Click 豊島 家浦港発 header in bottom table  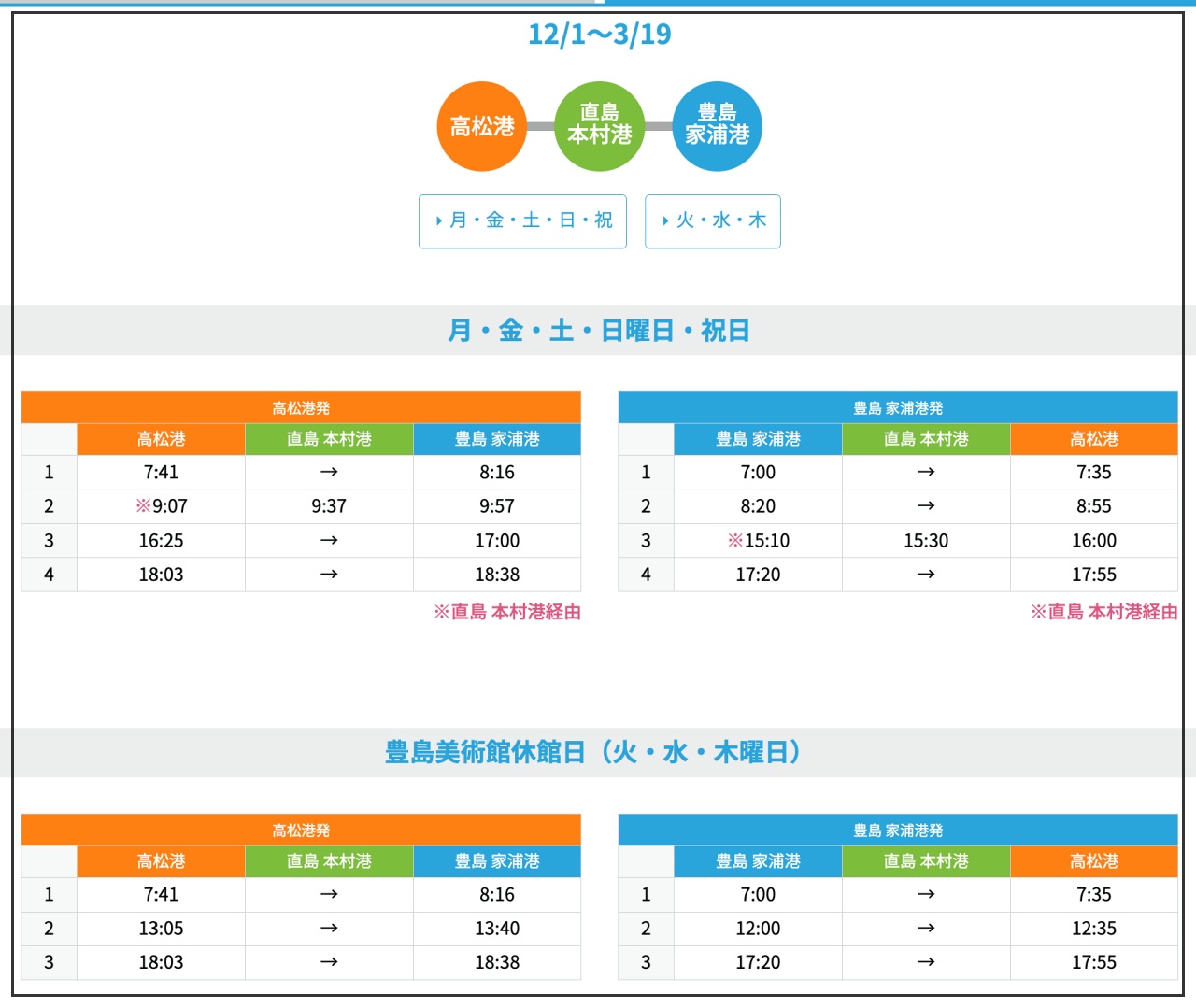coord(897,831)
